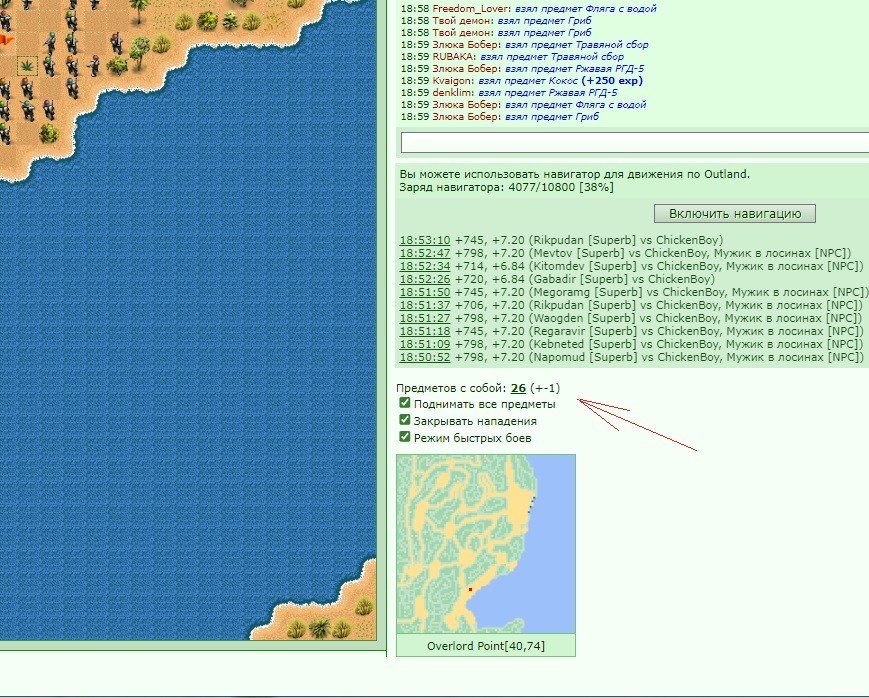Click the 'Rikpudan [Superb] vs ChickenBoy)' entry at 18:53:10
869x698 pixels.
[x=626, y=240]
